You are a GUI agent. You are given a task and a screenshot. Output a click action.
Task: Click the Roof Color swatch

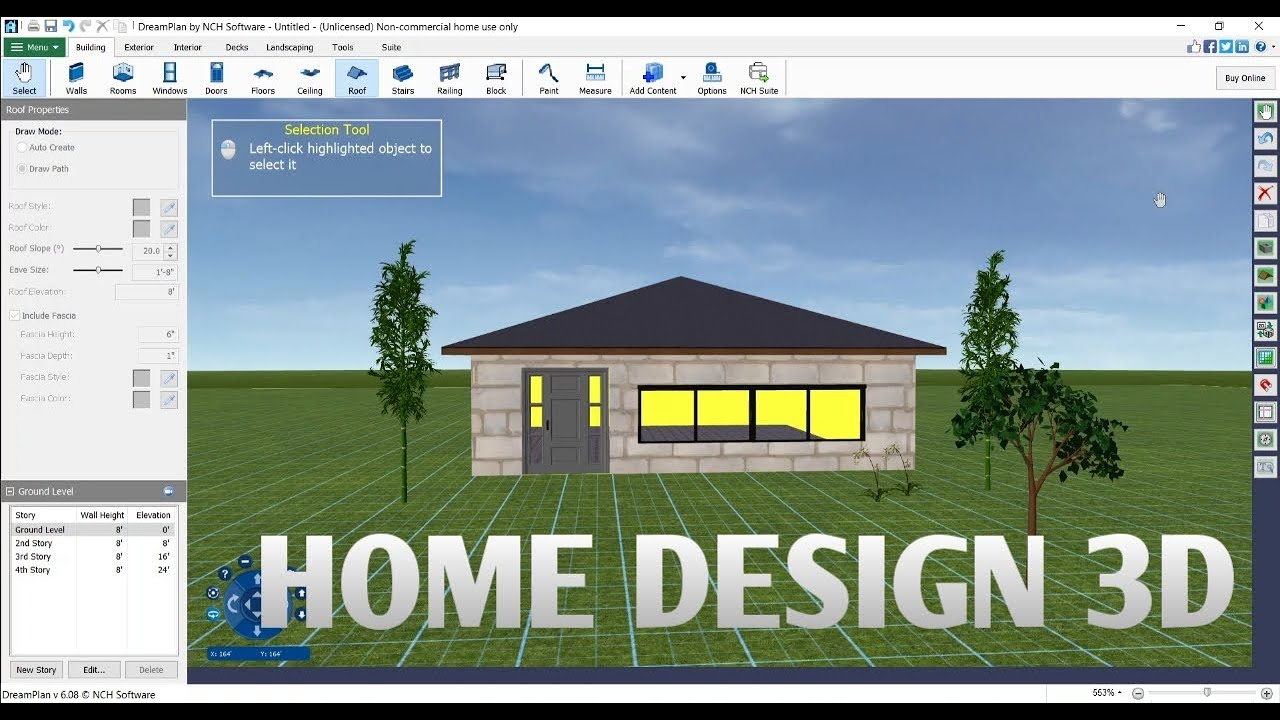(141, 229)
